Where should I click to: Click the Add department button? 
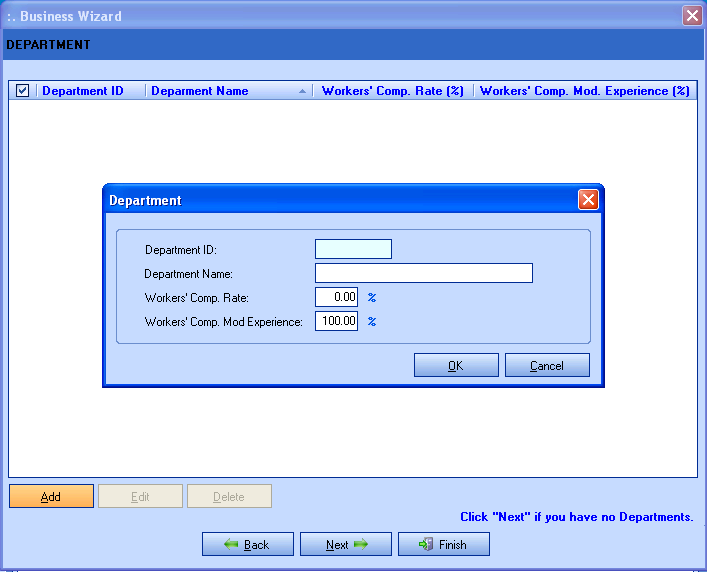[51, 497]
